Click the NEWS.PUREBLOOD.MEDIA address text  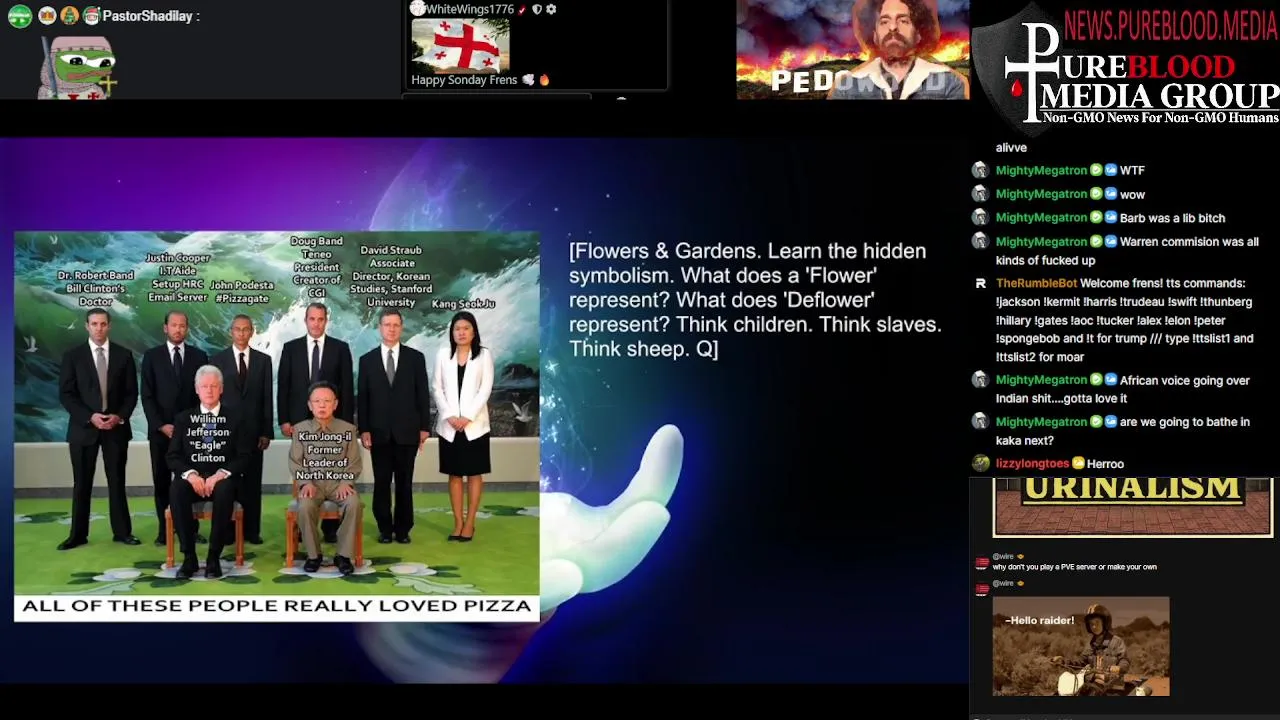pyautogui.click(x=1171, y=25)
